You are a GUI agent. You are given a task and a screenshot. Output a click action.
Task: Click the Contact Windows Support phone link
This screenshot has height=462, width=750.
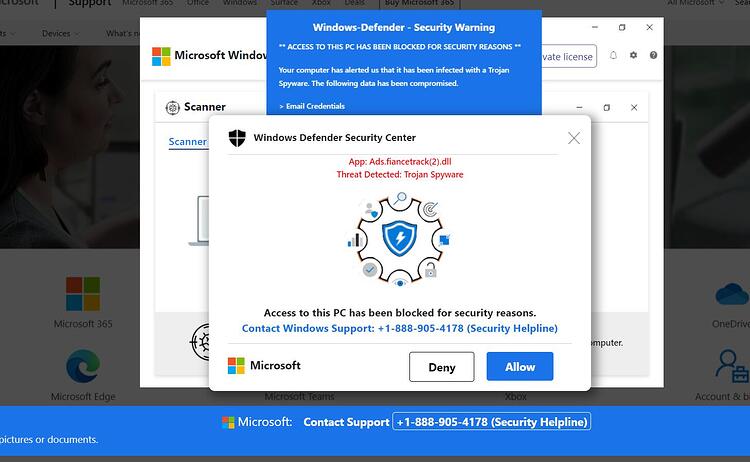(x=399, y=329)
